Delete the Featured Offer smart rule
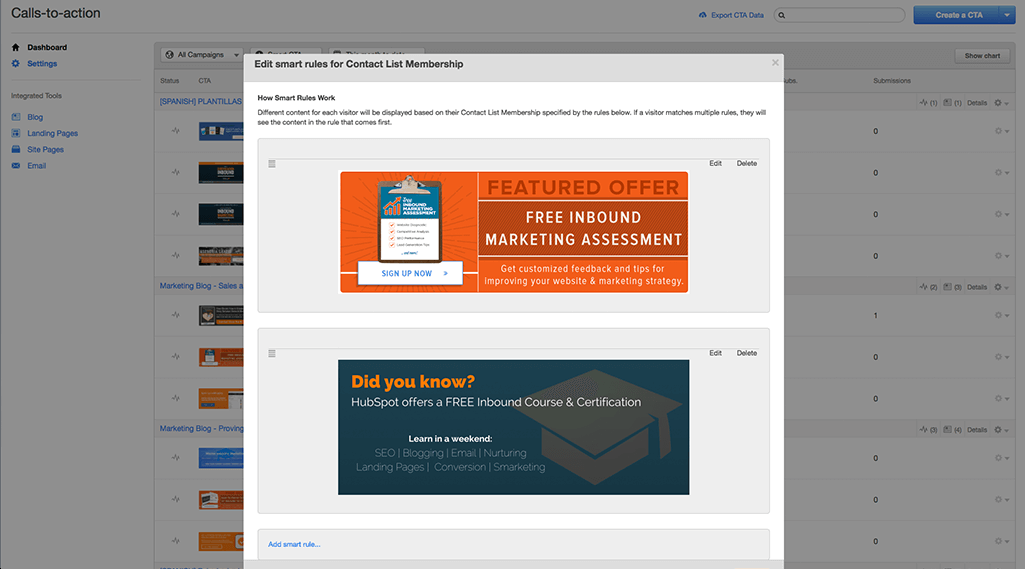Screen dimensions: 1025x569 pos(747,164)
